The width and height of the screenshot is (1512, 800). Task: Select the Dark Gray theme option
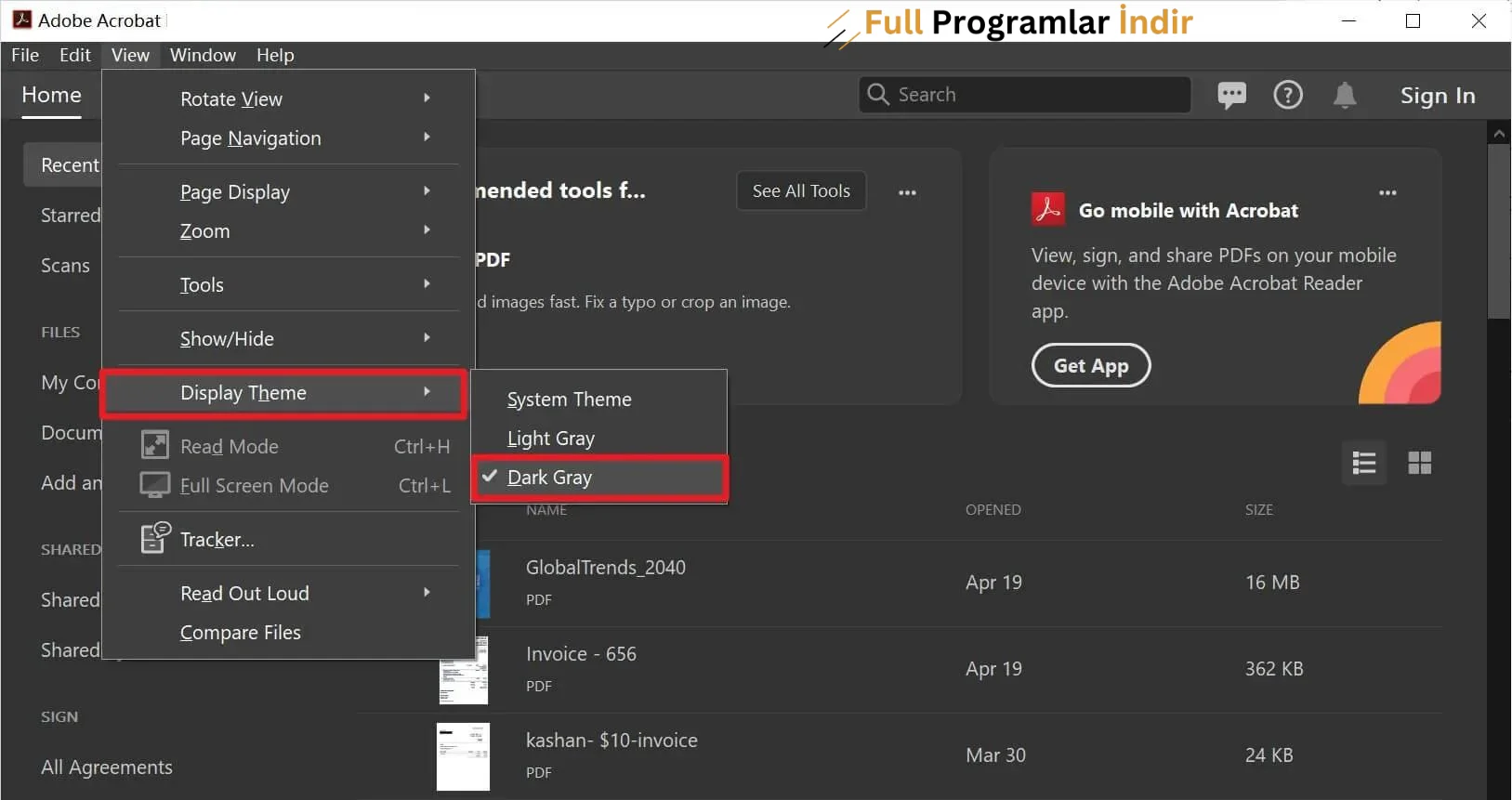pyautogui.click(x=599, y=478)
